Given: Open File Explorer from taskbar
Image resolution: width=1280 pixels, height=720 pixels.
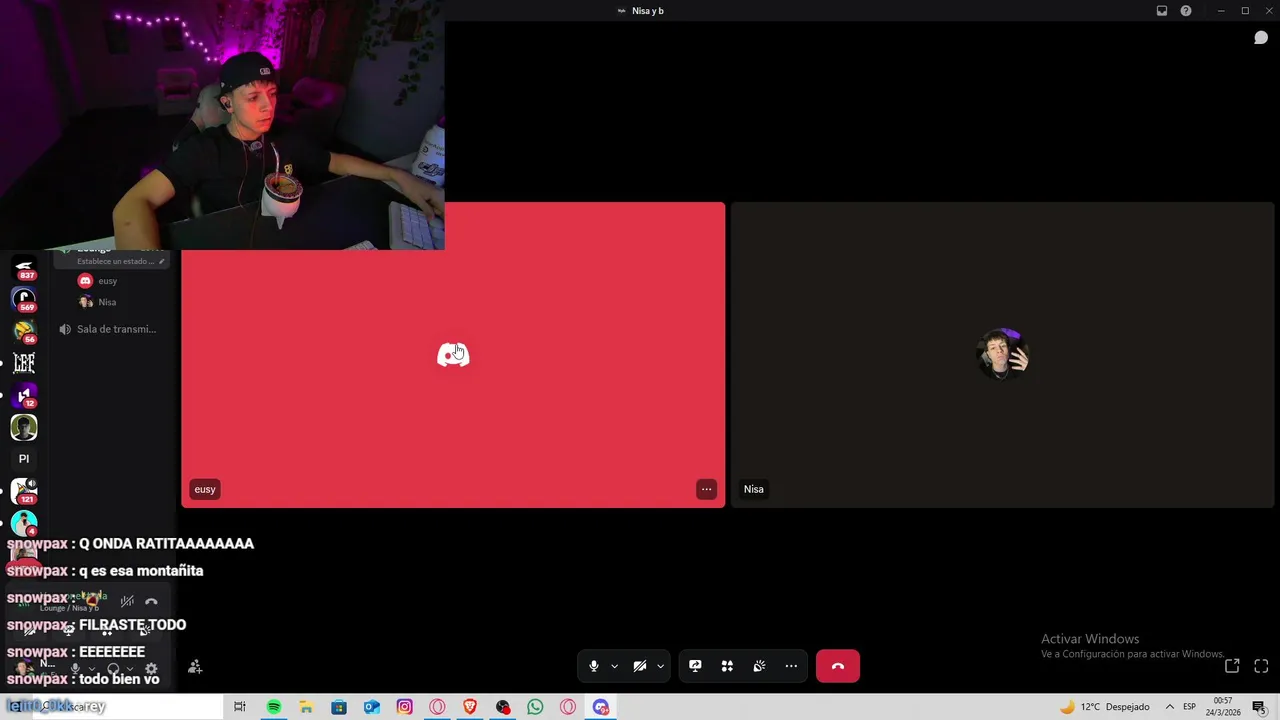Looking at the screenshot, I should (306, 707).
